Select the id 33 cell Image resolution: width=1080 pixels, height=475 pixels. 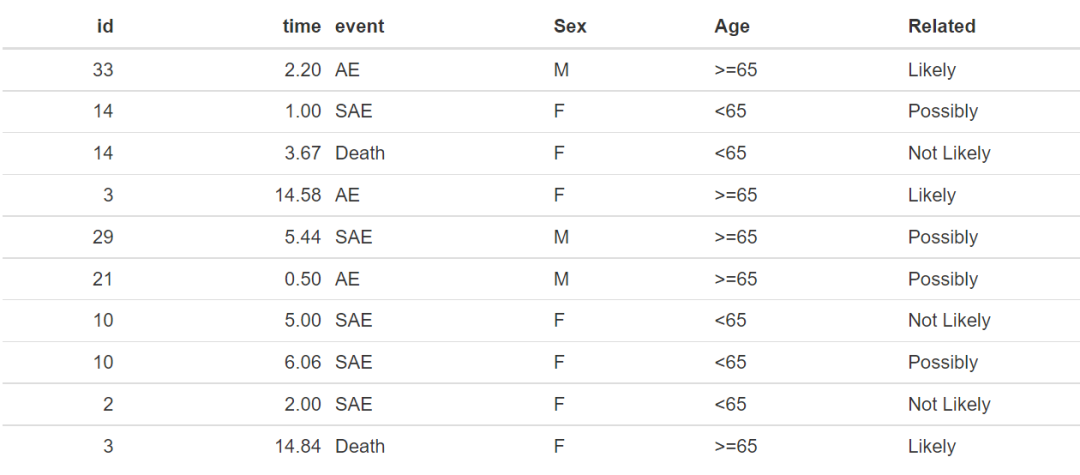[x=103, y=70]
